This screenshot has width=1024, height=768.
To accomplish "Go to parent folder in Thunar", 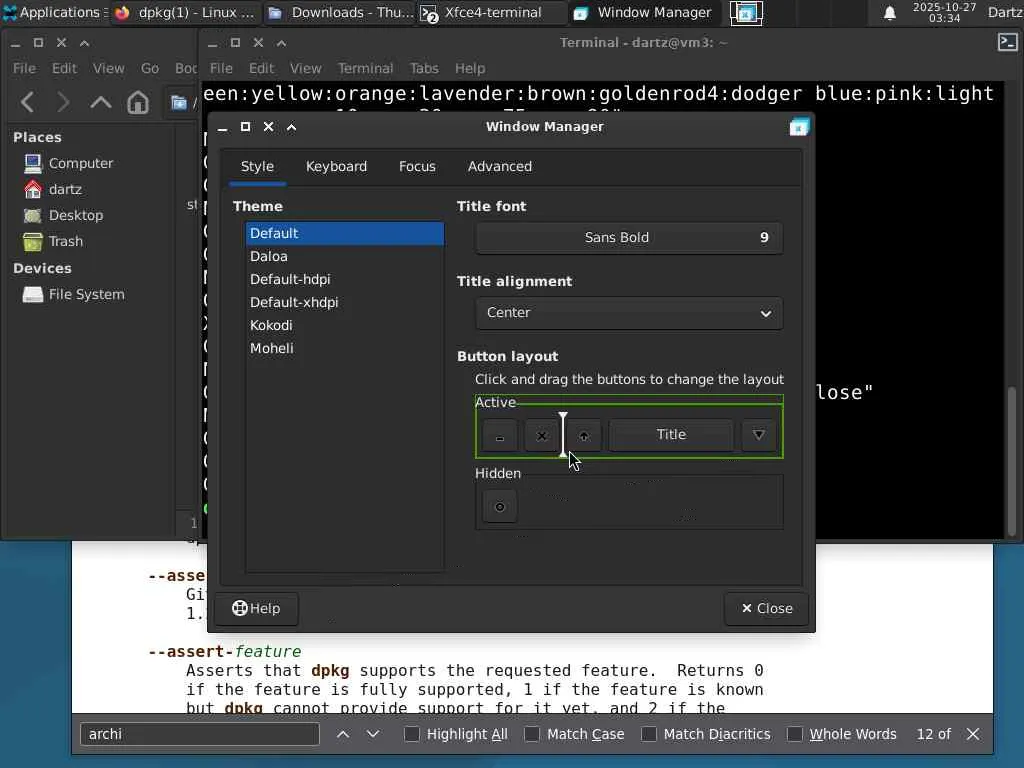I will click(x=101, y=103).
